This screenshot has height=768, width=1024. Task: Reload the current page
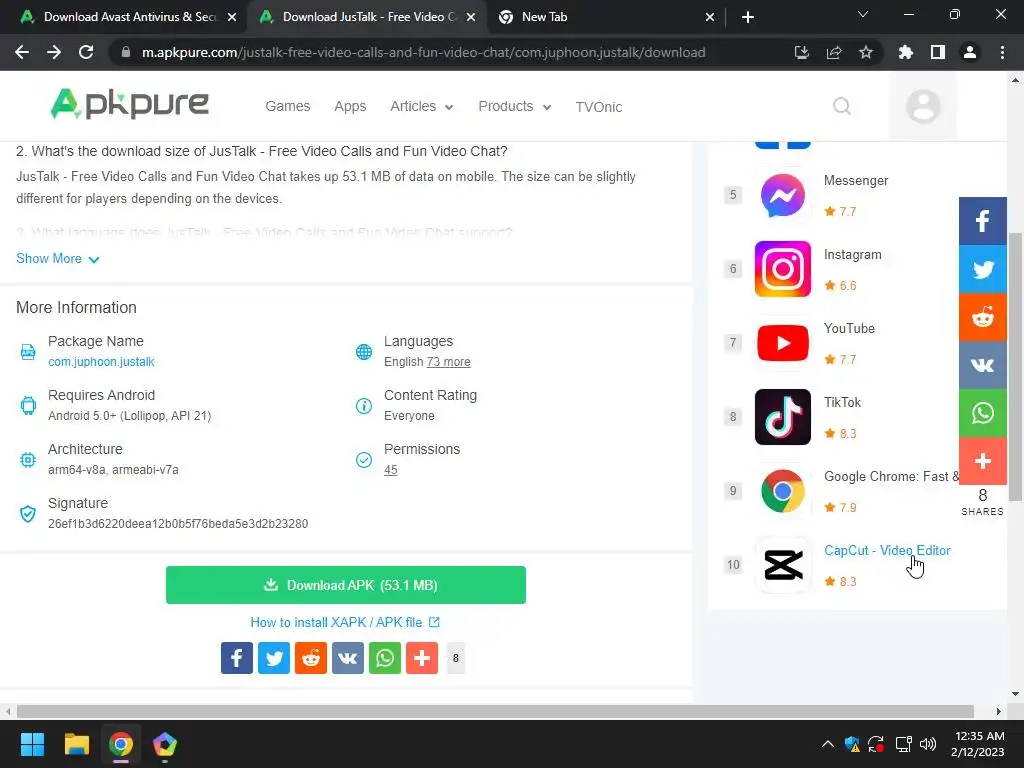(86, 52)
